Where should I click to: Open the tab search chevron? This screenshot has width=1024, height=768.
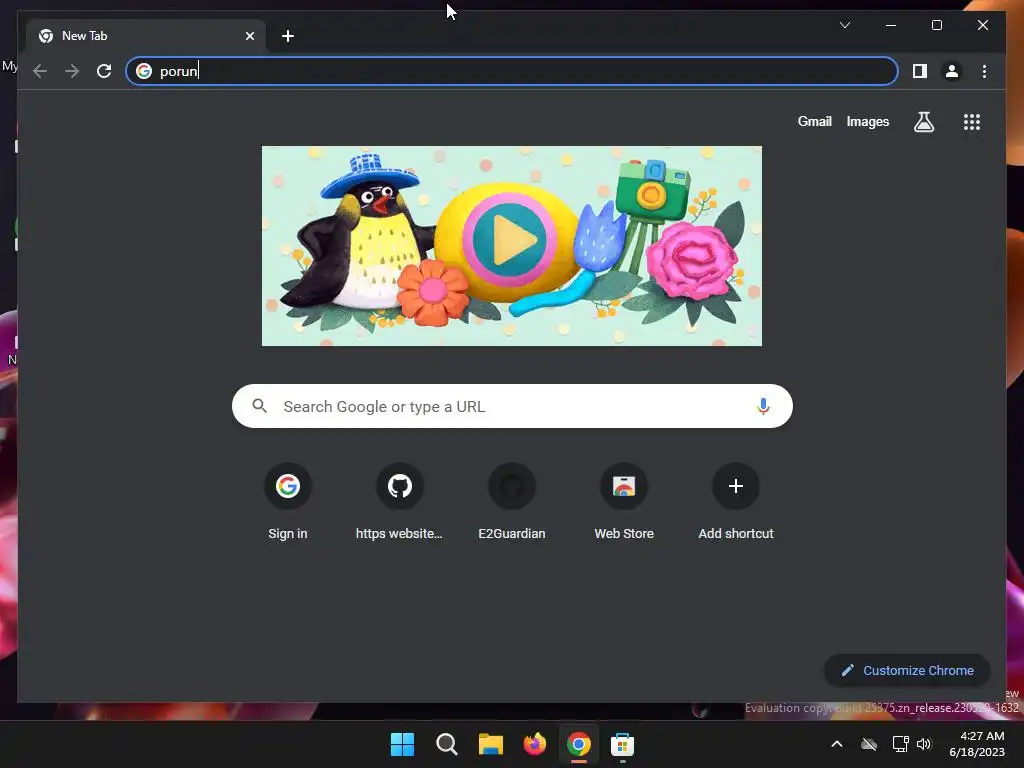point(845,25)
